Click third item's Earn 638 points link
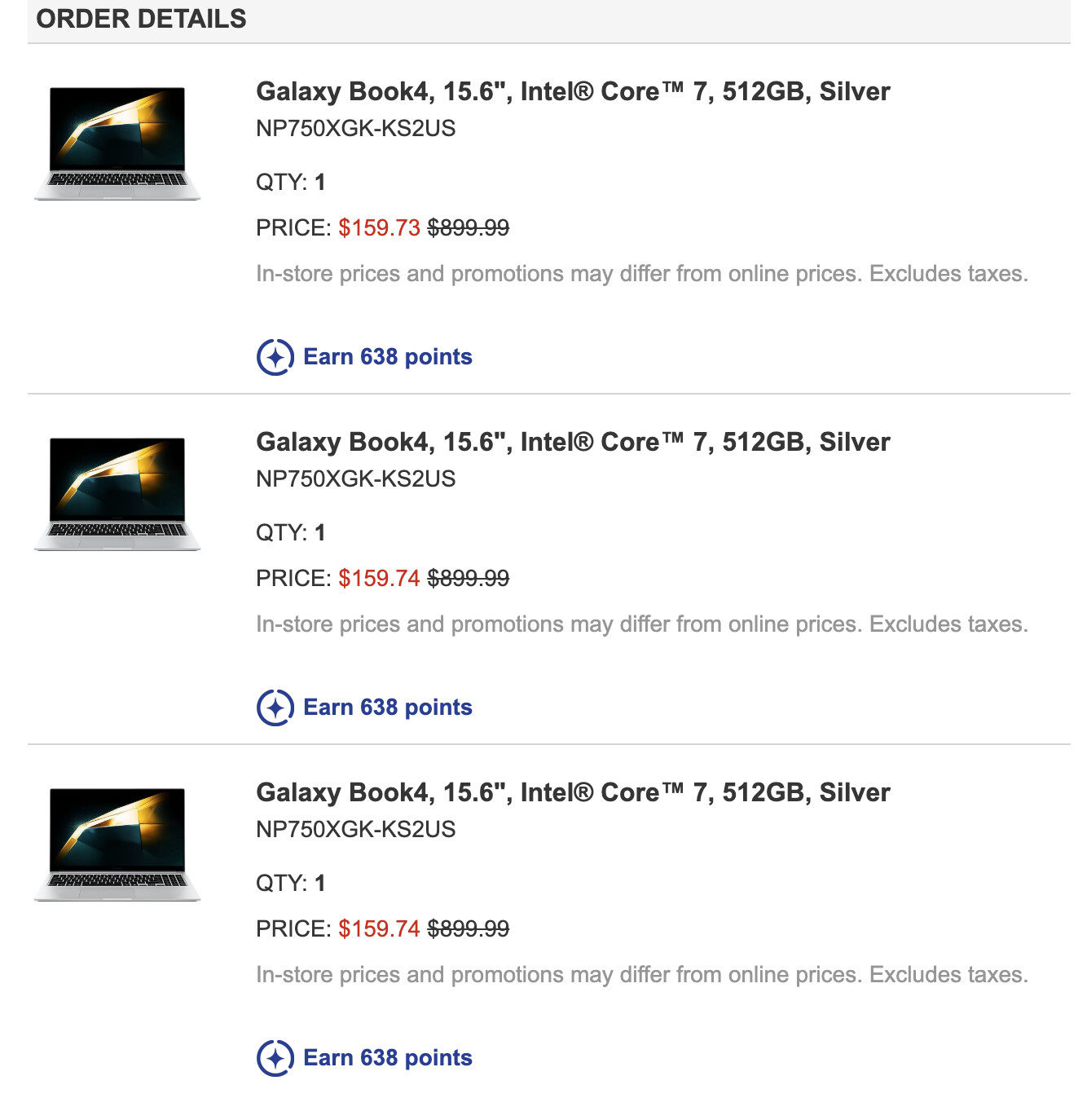Viewport: 1087px width, 1120px height. tap(388, 1058)
